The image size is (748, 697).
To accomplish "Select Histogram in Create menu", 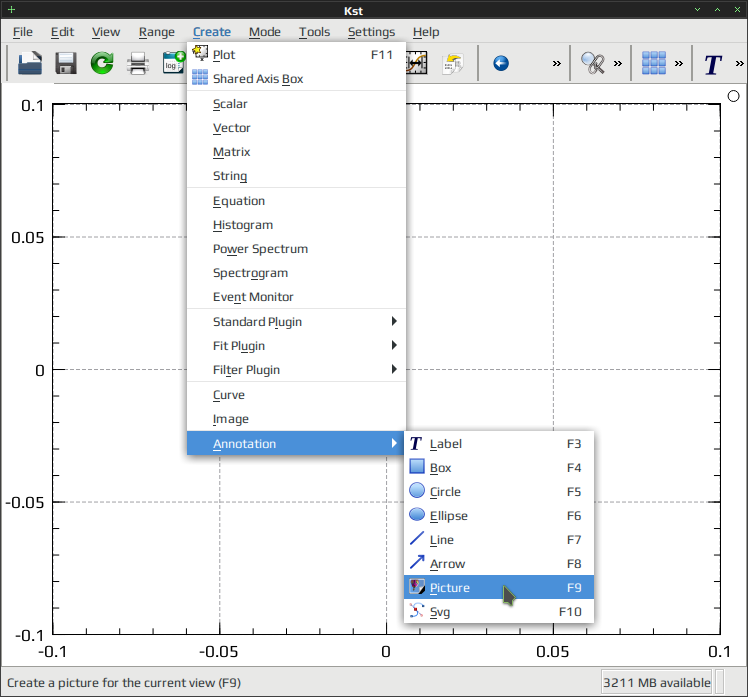I will coord(296,225).
